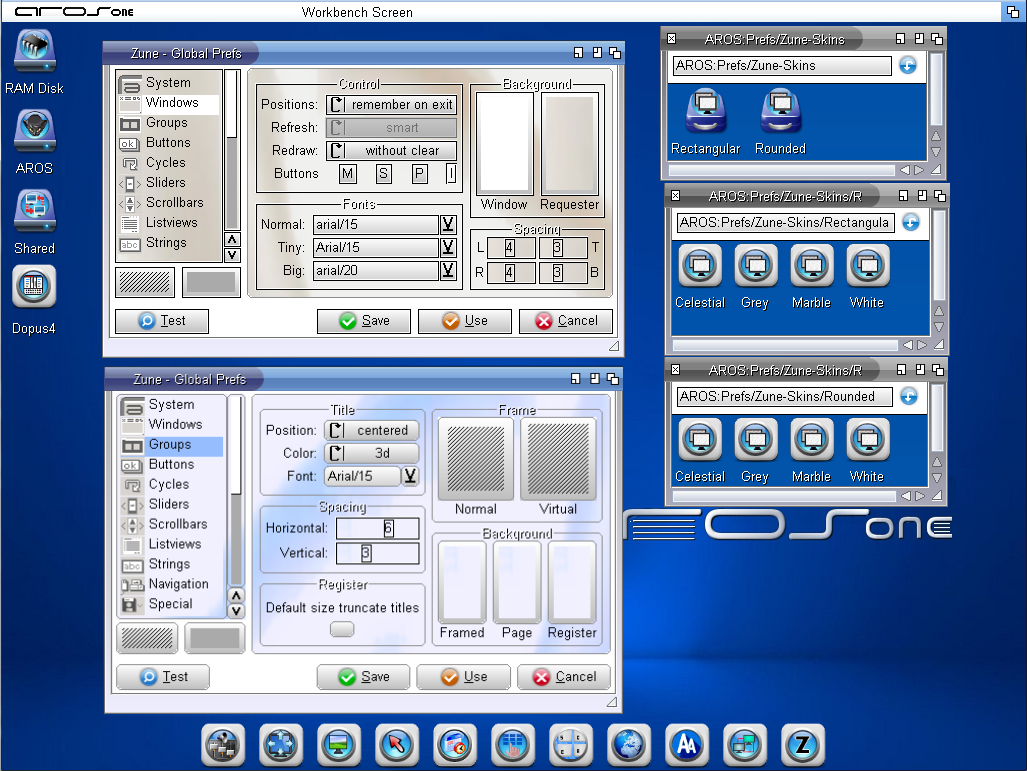1027x771 pixels.
Task: Toggle the M window button option
Action: coord(347,174)
